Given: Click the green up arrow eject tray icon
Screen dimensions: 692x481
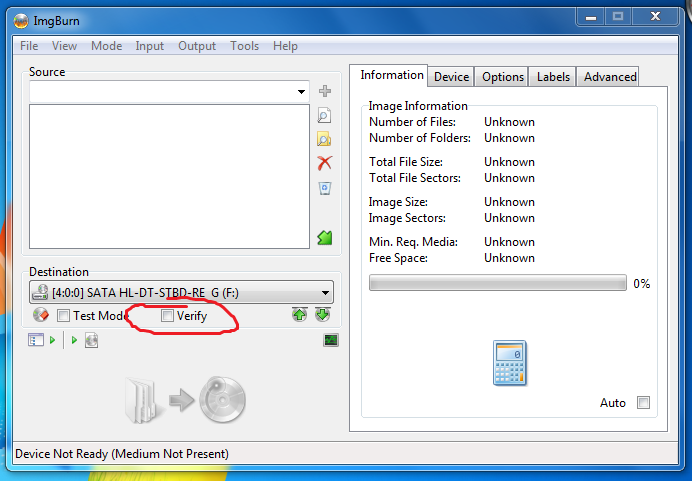Looking at the screenshot, I should click(x=300, y=315).
